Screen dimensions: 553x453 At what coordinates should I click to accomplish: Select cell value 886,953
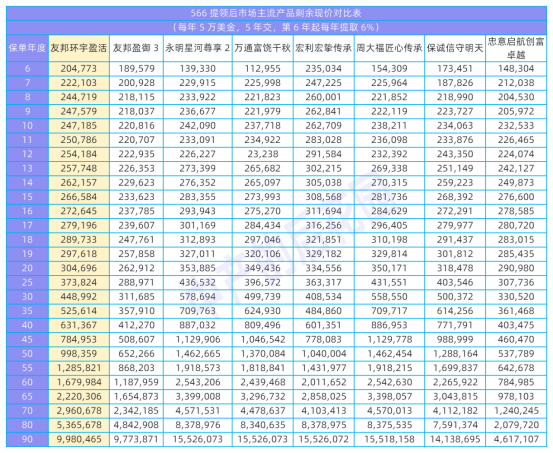click(x=389, y=325)
